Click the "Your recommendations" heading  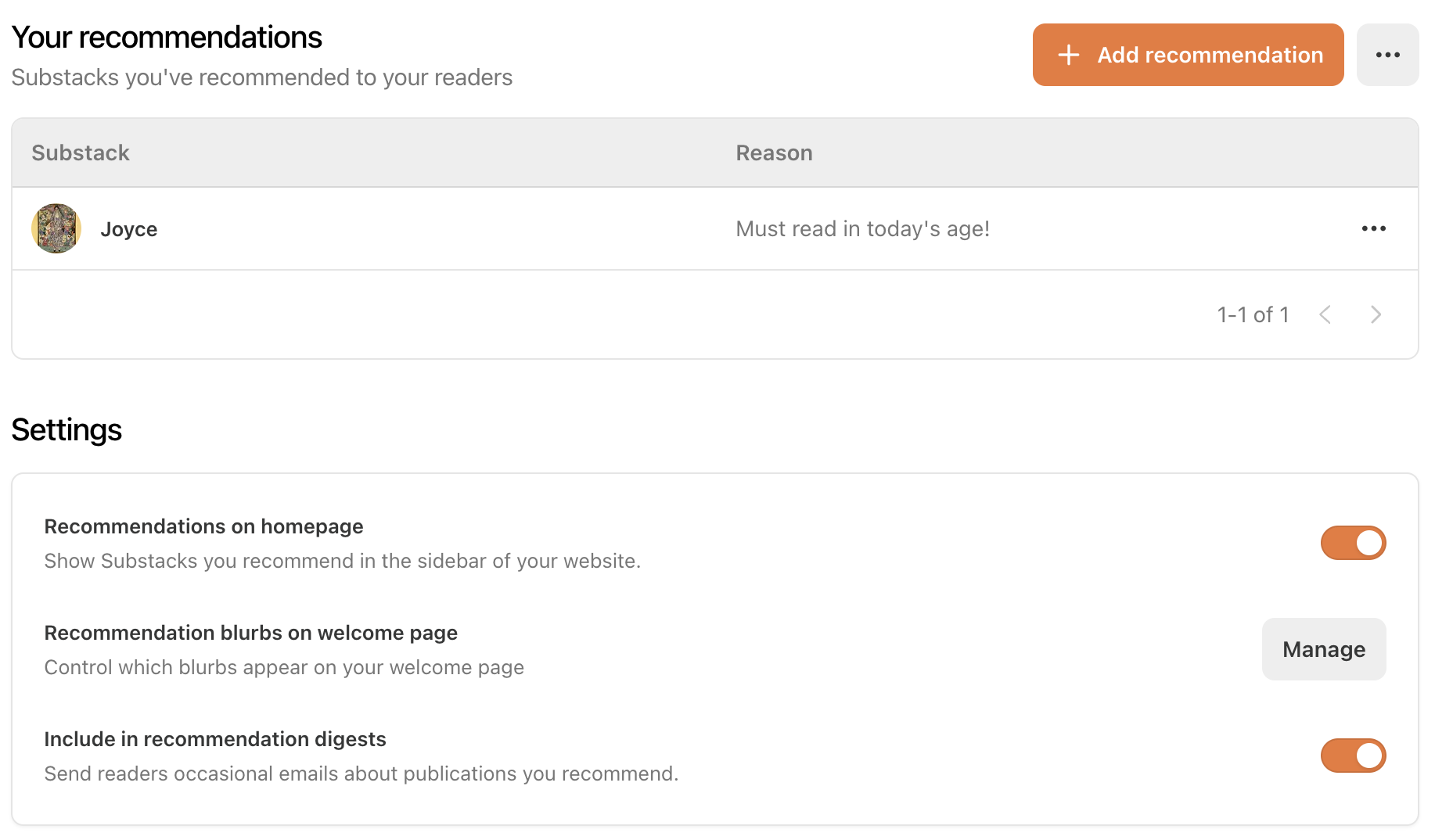(x=167, y=38)
